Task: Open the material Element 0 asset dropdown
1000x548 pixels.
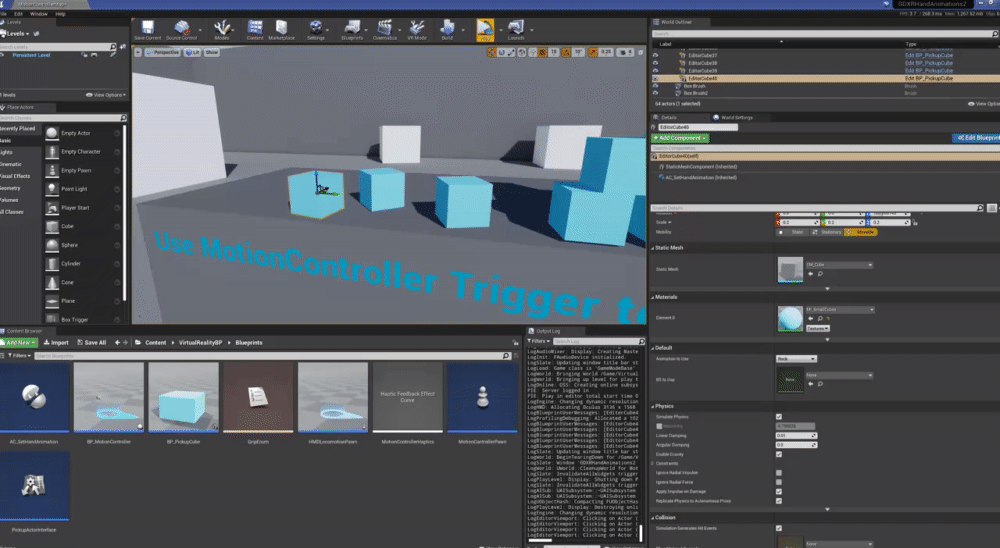Action: [x=840, y=309]
